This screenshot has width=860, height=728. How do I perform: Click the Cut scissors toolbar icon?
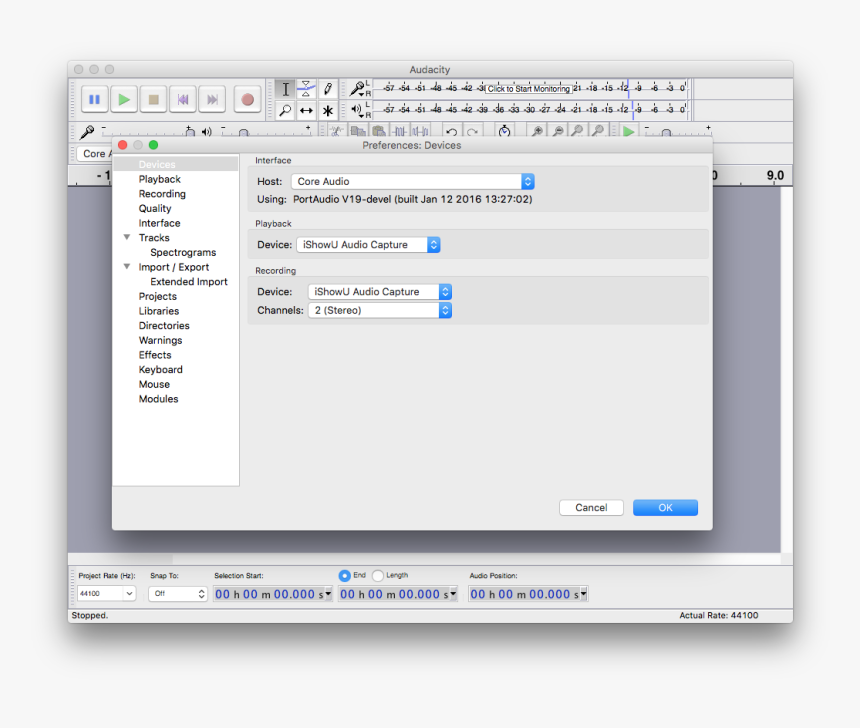336,132
